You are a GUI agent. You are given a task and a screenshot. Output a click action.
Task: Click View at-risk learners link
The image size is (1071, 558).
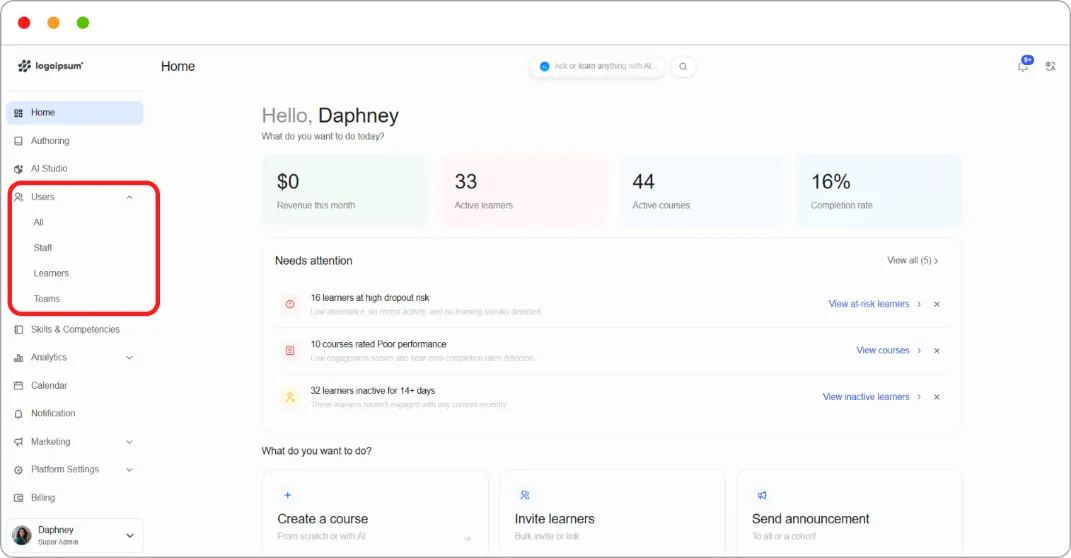click(x=874, y=304)
